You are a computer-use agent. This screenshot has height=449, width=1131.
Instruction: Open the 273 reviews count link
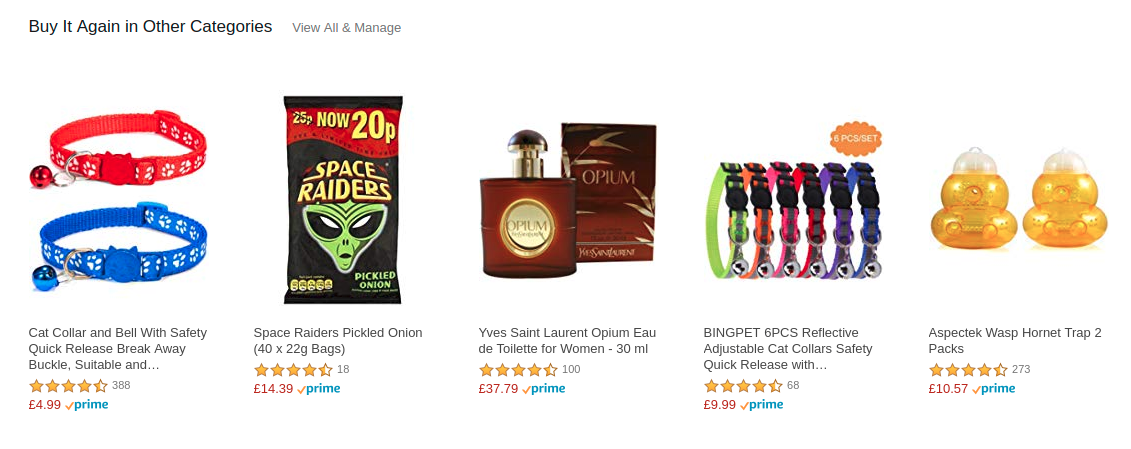pos(1021,370)
